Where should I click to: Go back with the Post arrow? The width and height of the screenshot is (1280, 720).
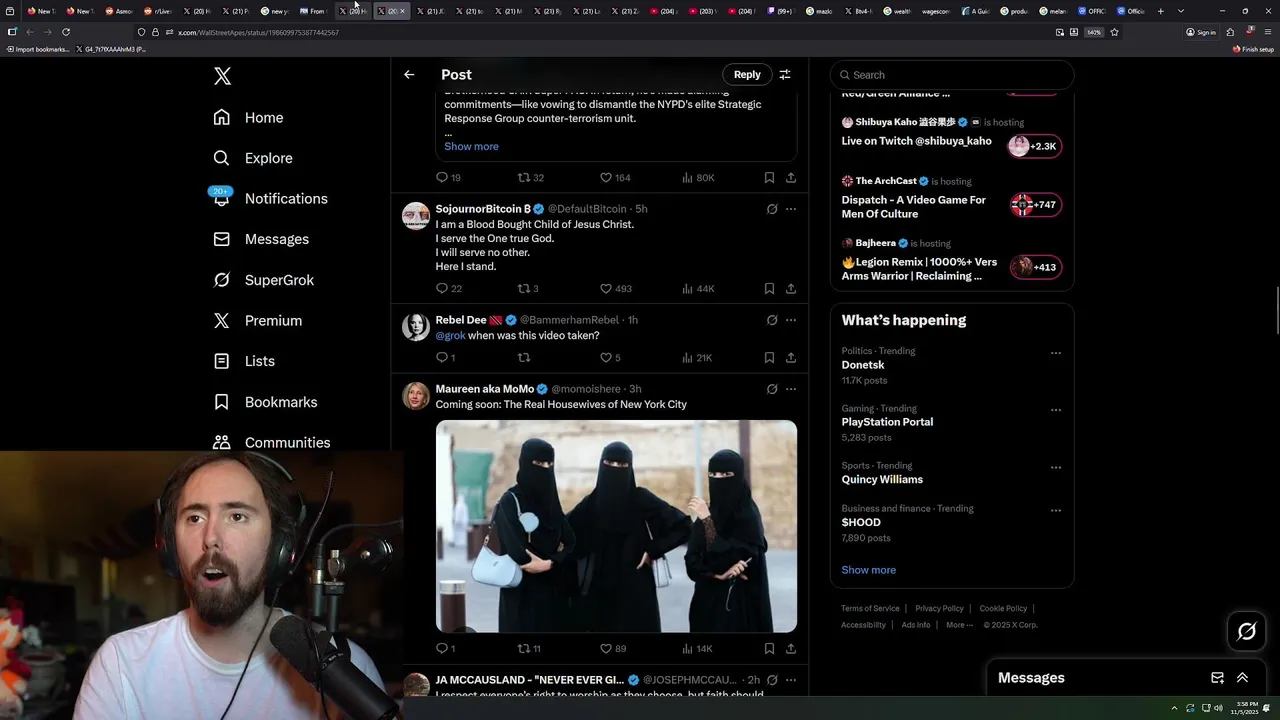pos(409,74)
